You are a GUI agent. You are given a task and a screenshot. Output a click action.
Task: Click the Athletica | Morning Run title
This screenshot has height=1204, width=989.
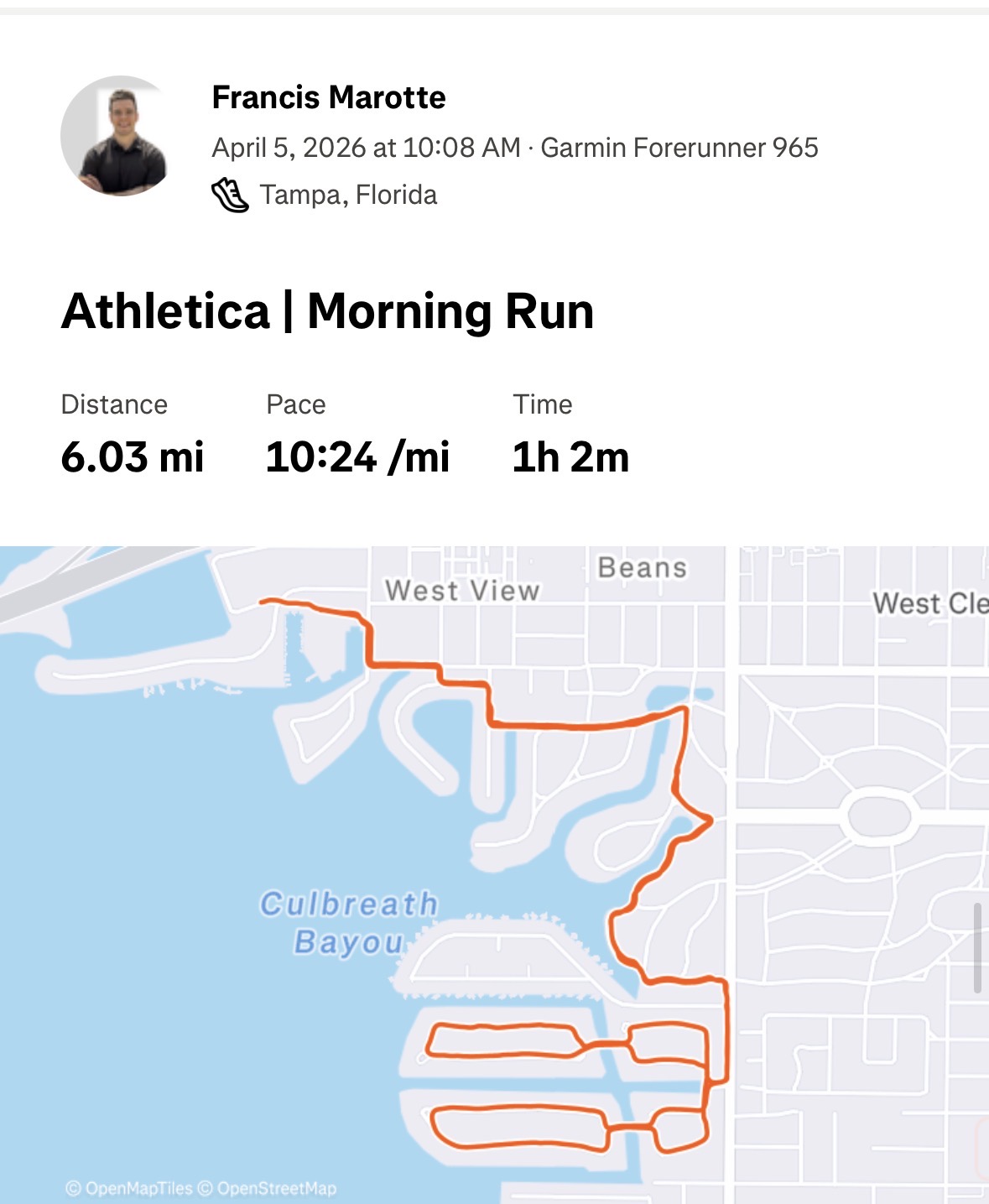327,311
